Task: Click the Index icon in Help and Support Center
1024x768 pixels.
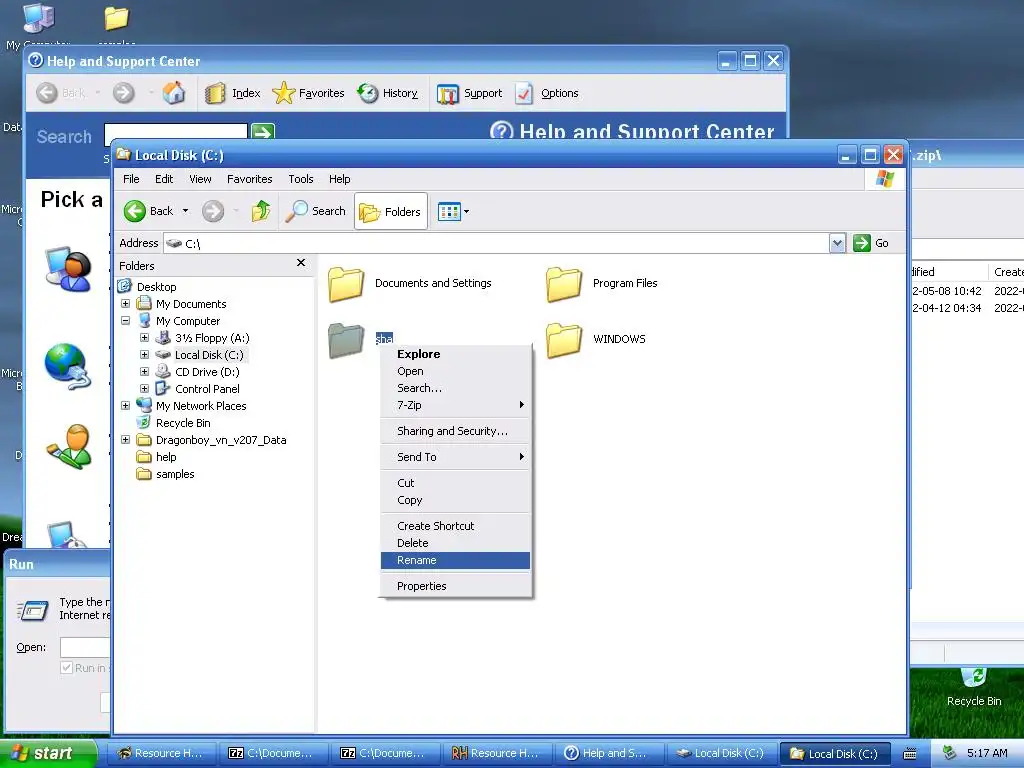Action: 215,93
